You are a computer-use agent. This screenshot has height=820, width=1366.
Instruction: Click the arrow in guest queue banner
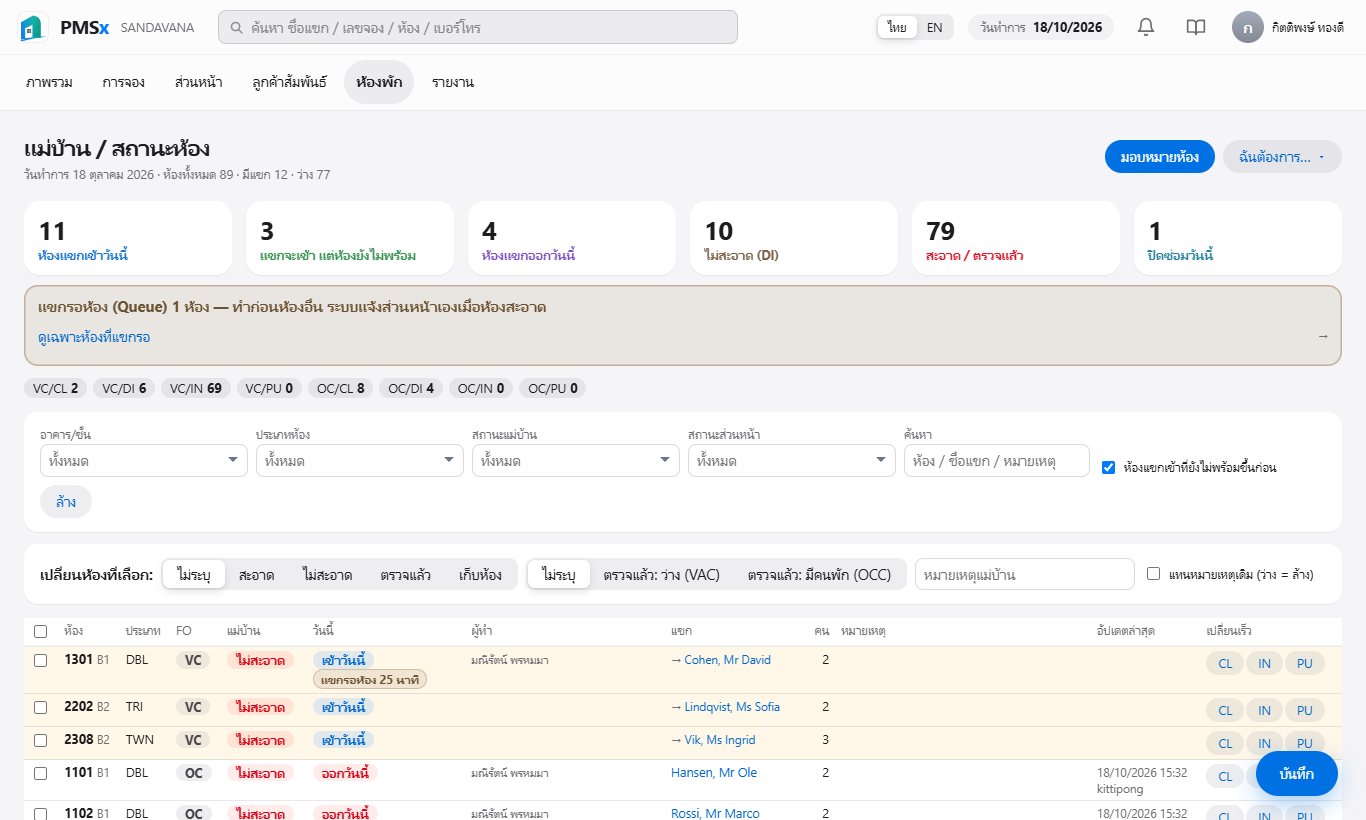click(1323, 337)
